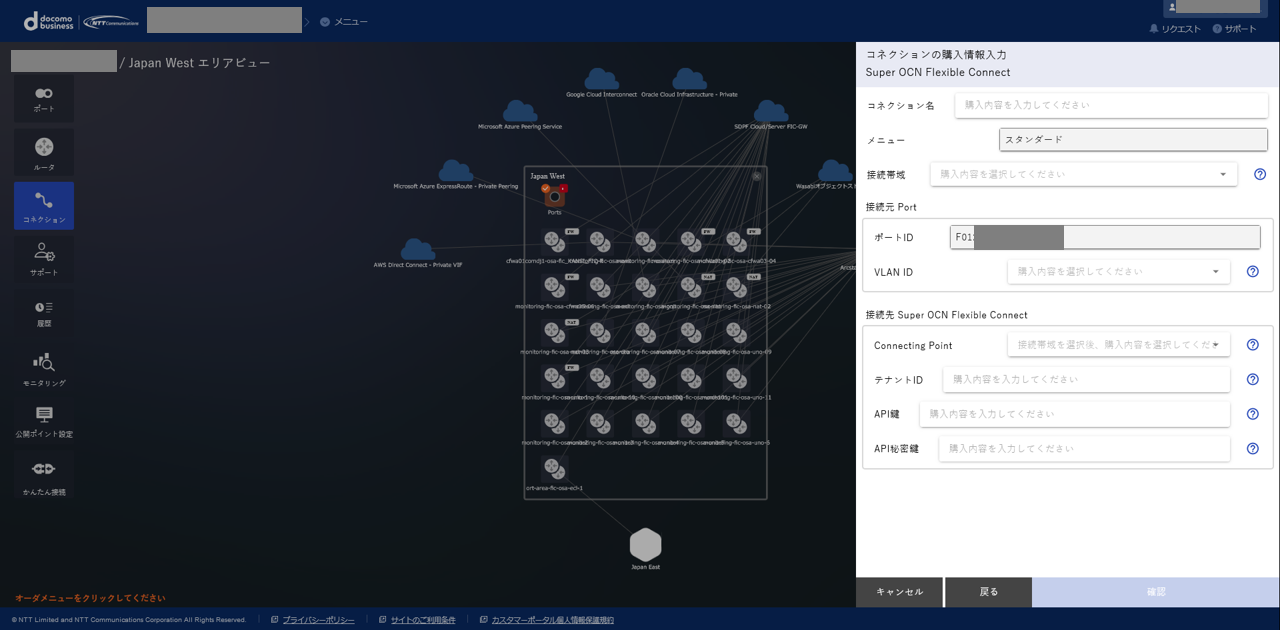Open the モニタリング sidebar icon

tap(44, 368)
